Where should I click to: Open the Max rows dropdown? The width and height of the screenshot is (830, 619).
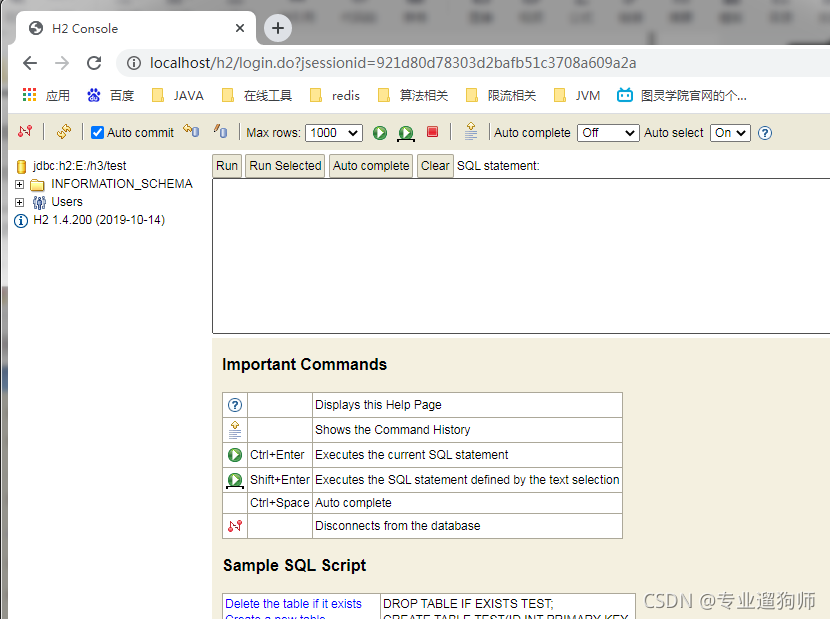[x=334, y=133]
